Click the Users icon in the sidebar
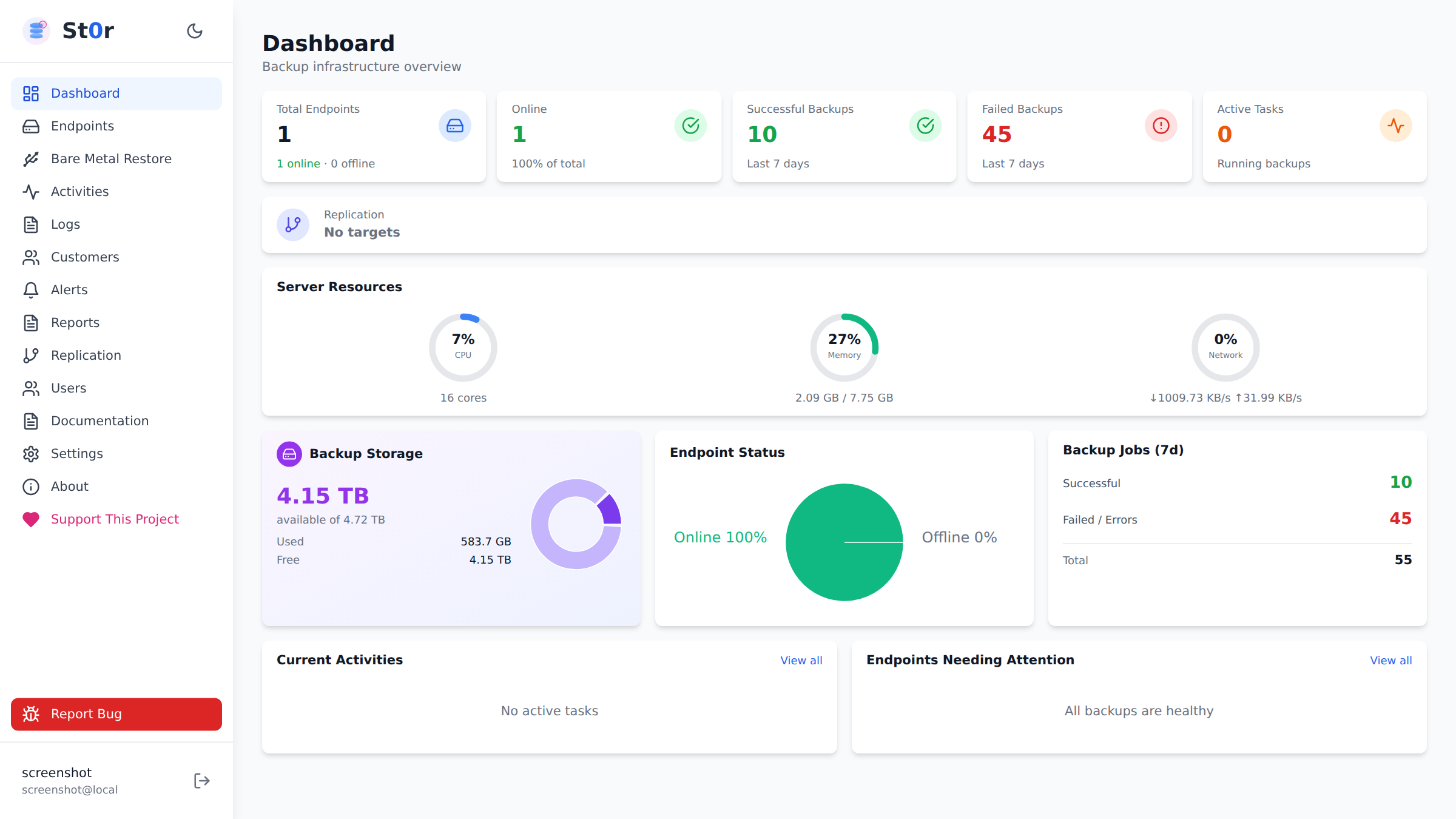Viewport: 1456px width, 819px height. (x=31, y=388)
